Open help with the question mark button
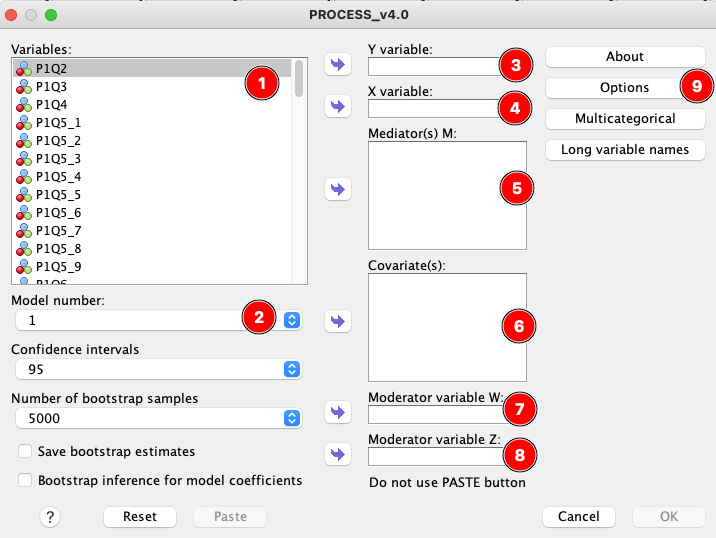This screenshot has width=716, height=538. click(x=51, y=516)
